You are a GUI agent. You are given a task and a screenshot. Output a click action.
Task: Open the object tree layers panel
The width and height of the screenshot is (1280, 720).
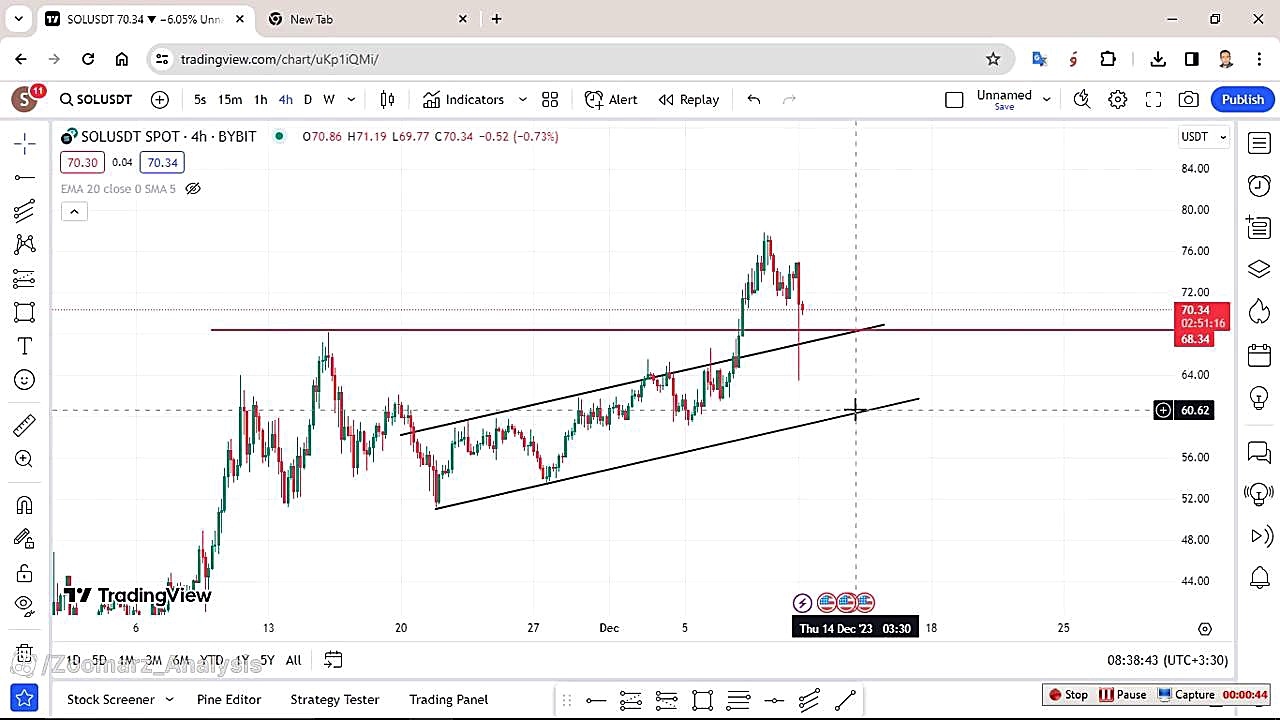pyautogui.click(x=1259, y=269)
